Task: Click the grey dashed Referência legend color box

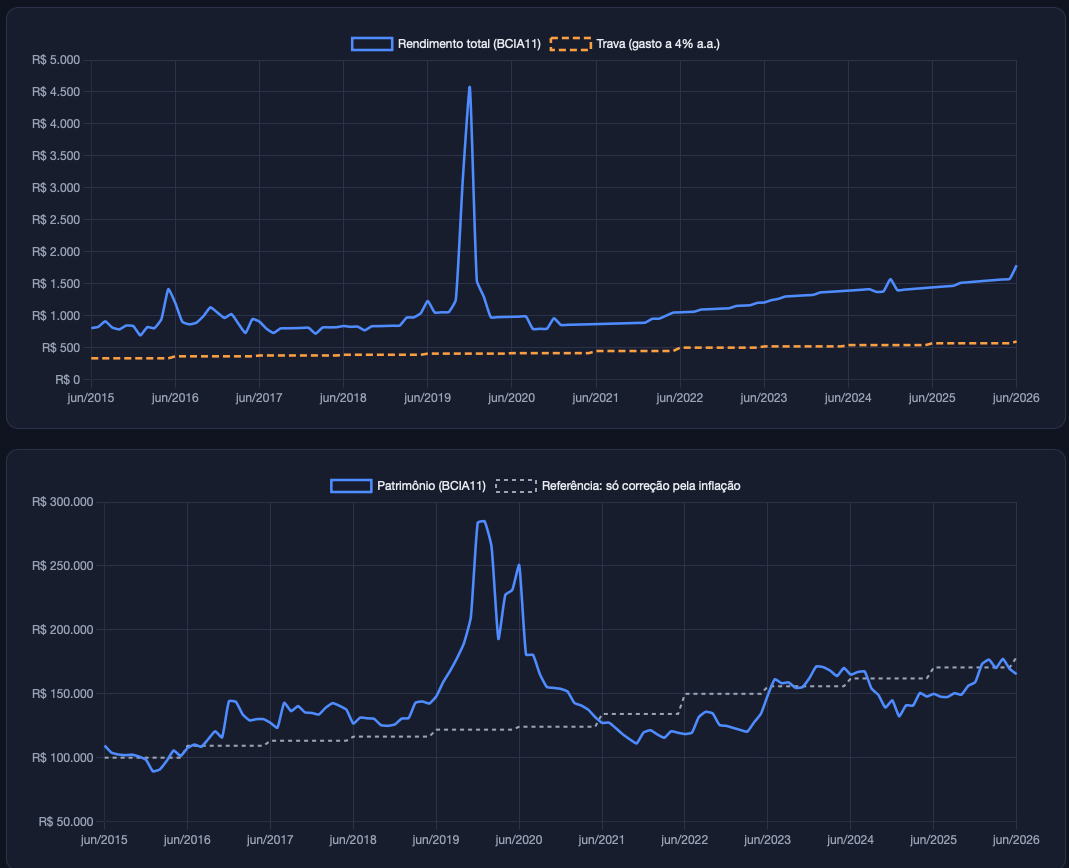Action: click(515, 485)
